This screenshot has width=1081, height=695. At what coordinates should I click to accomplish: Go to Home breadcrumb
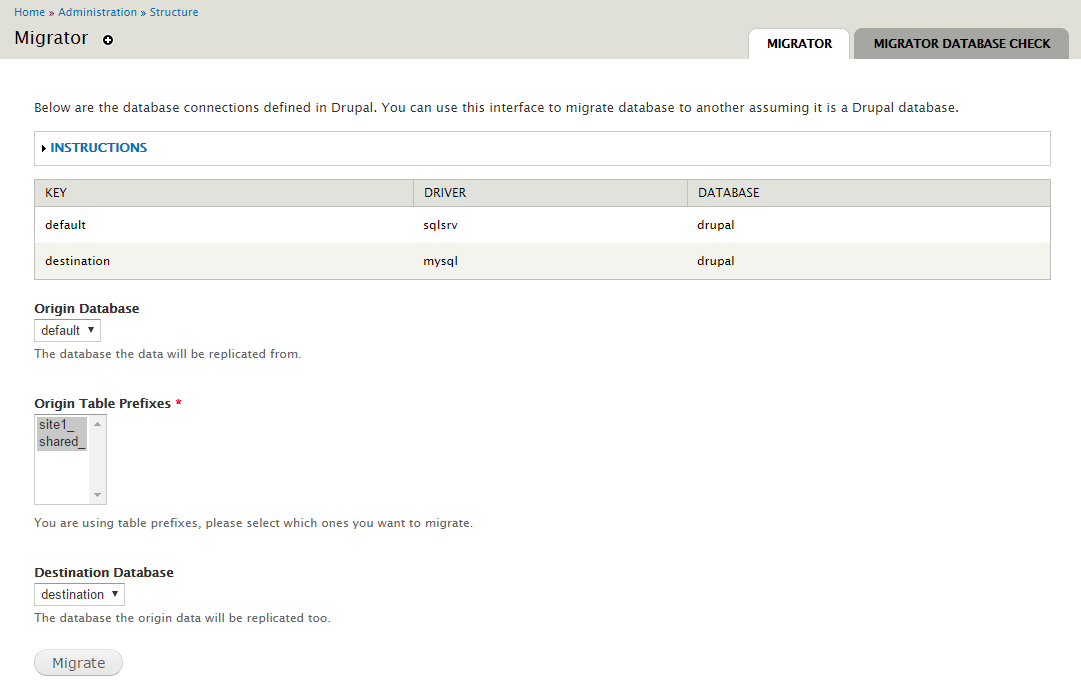click(30, 12)
